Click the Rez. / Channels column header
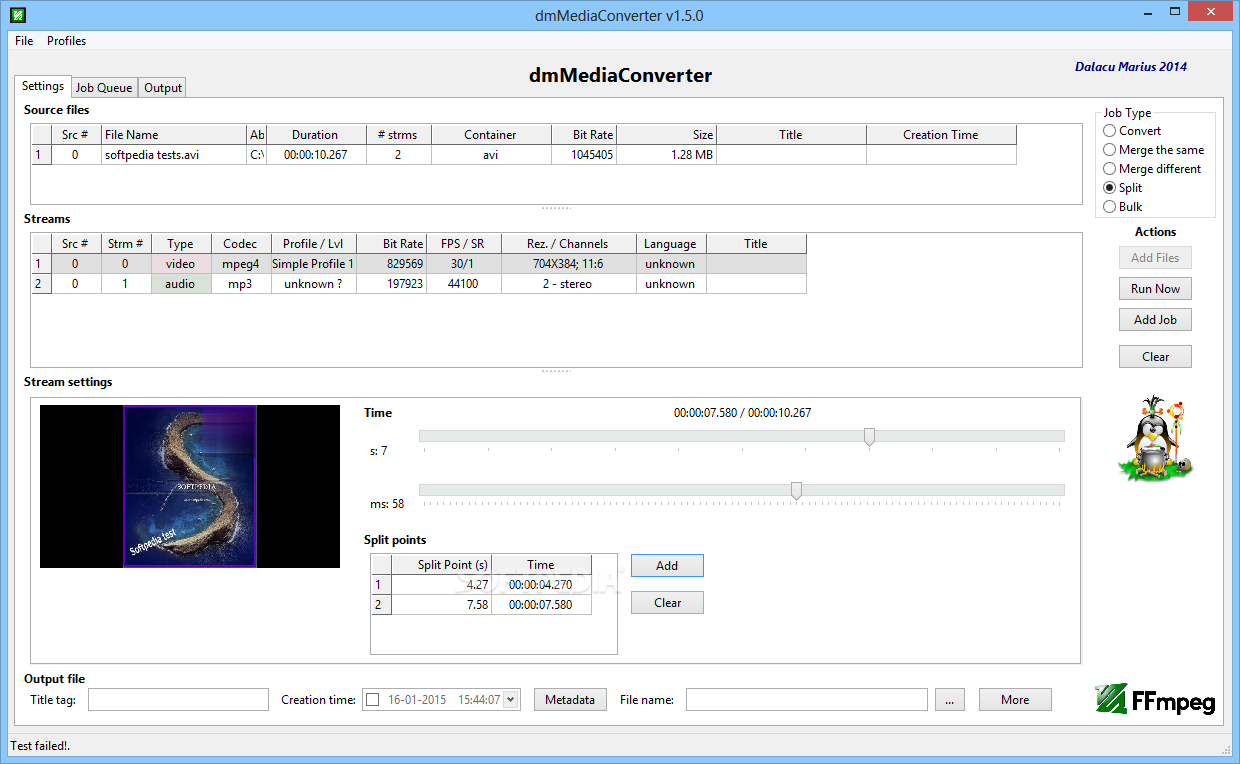The image size is (1240, 764). pyautogui.click(x=567, y=244)
